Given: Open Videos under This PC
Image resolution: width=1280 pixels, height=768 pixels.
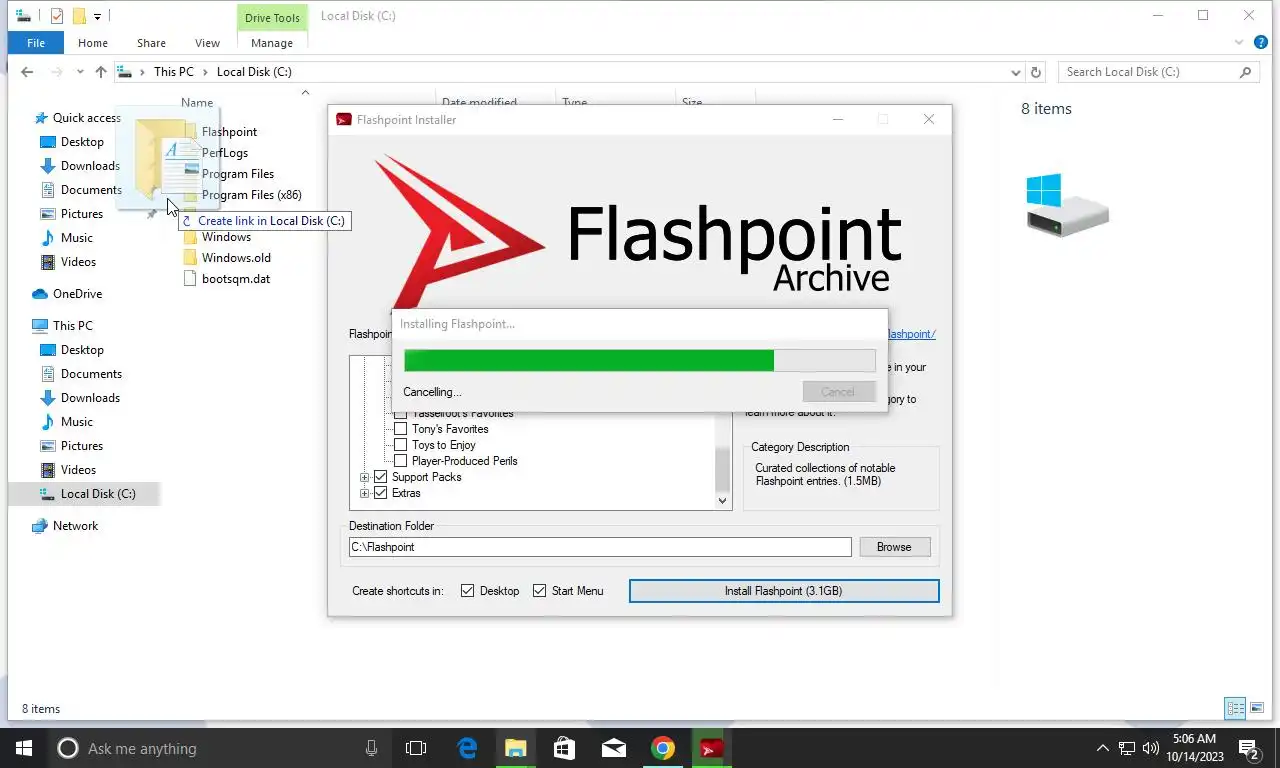Looking at the screenshot, I should pyautogui.click(x=78, y=470).
